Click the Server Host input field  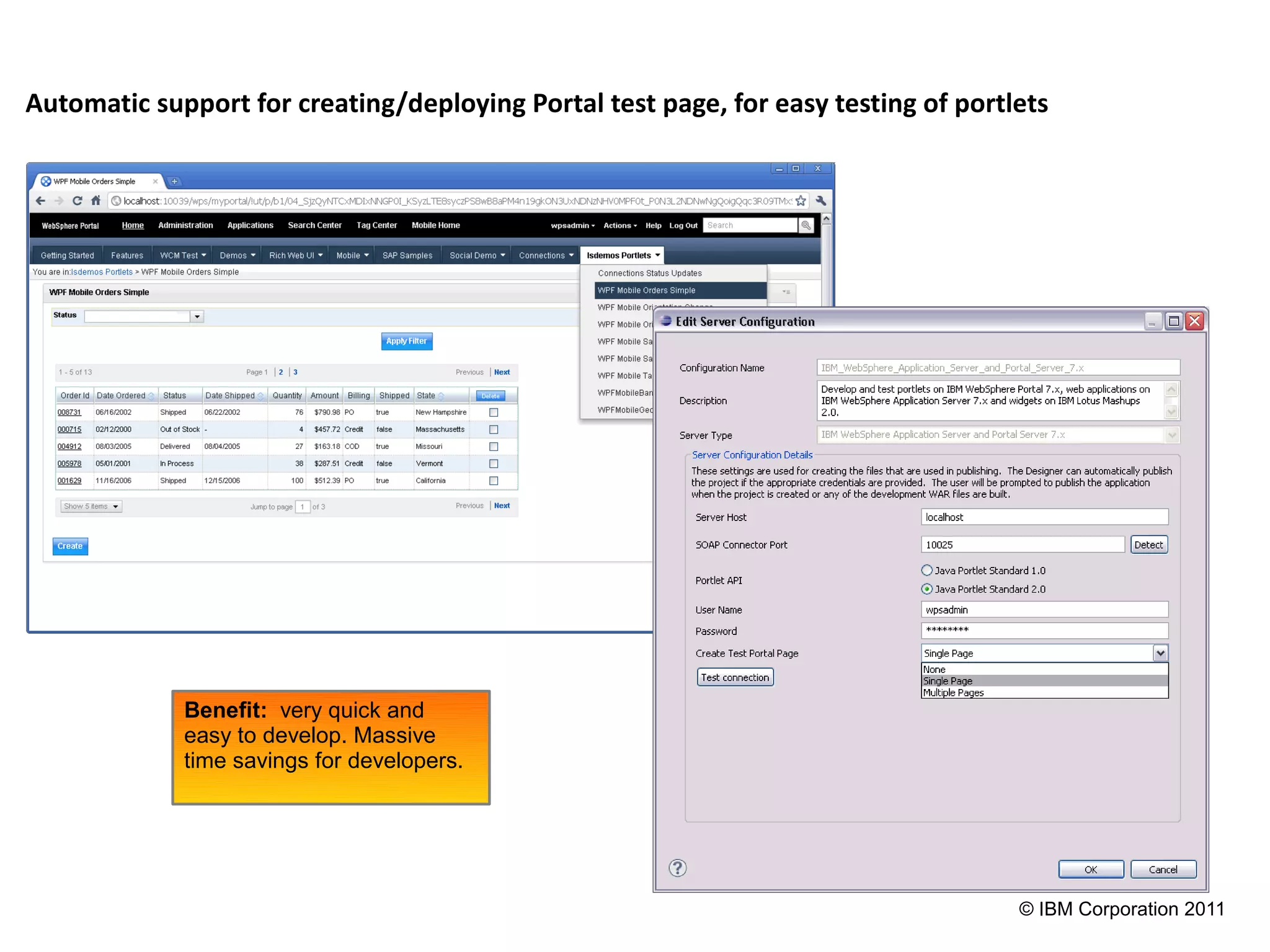[x=1044, y=517]
